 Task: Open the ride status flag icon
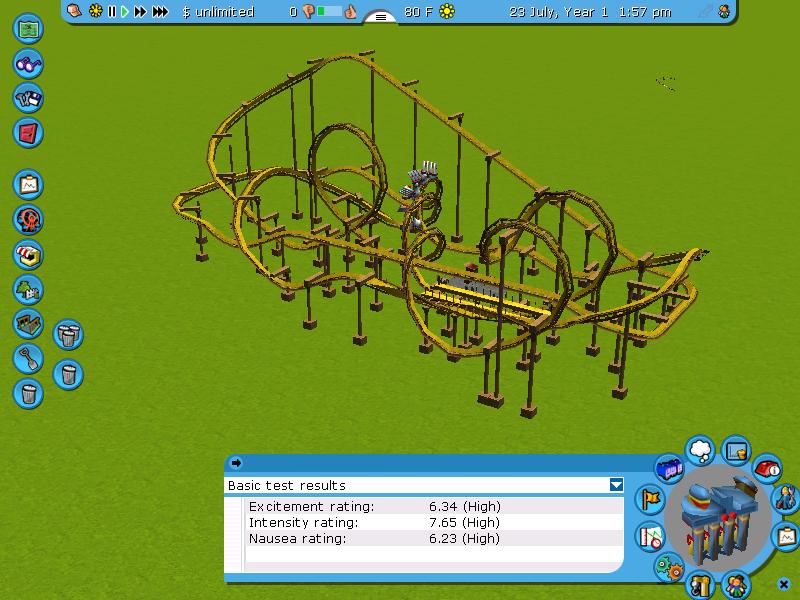click(651, 498)
